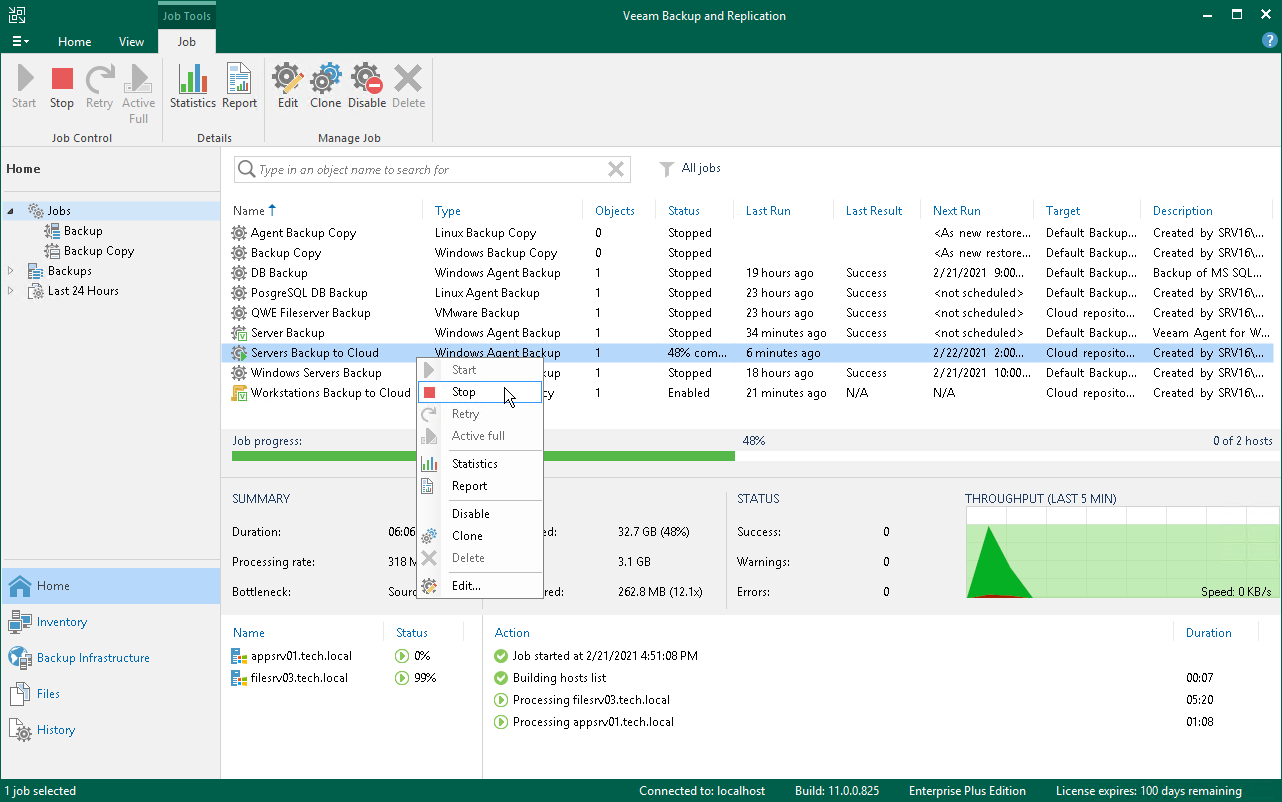Click the red Stop icon in context menu
1282x802 pixels.
[429, 392]
